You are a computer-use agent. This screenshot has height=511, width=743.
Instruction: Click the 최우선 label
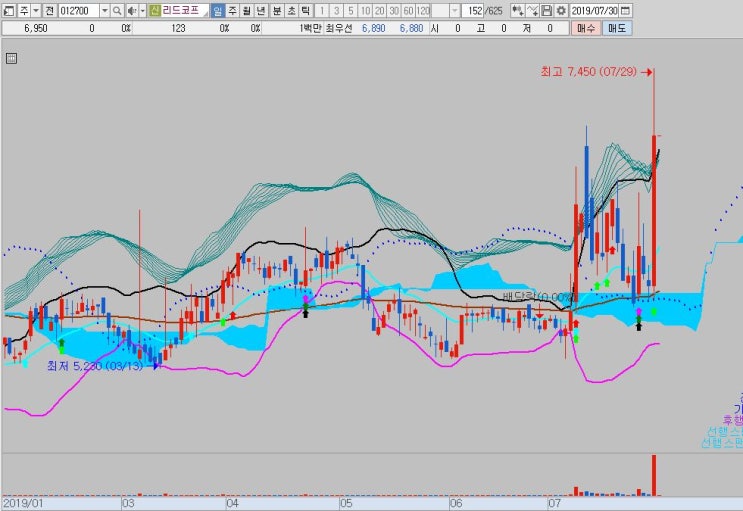[x=339, y=28]
